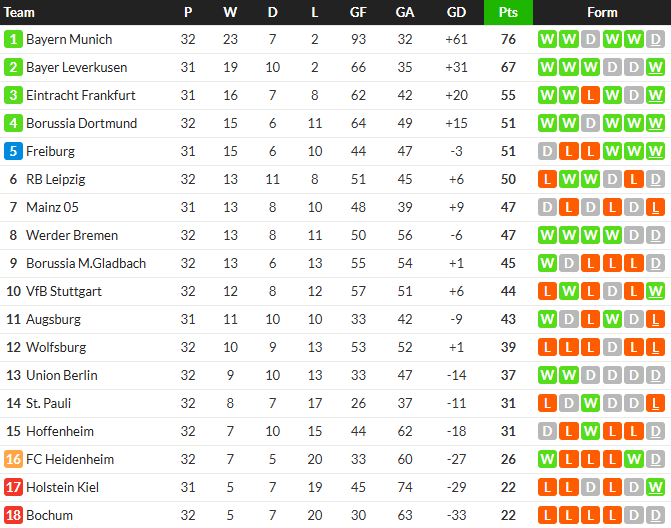Click Eintracht Frankfurt's orange L form icon
The image size is (671, 528).
pyautogui.click(x=591, y=95)
